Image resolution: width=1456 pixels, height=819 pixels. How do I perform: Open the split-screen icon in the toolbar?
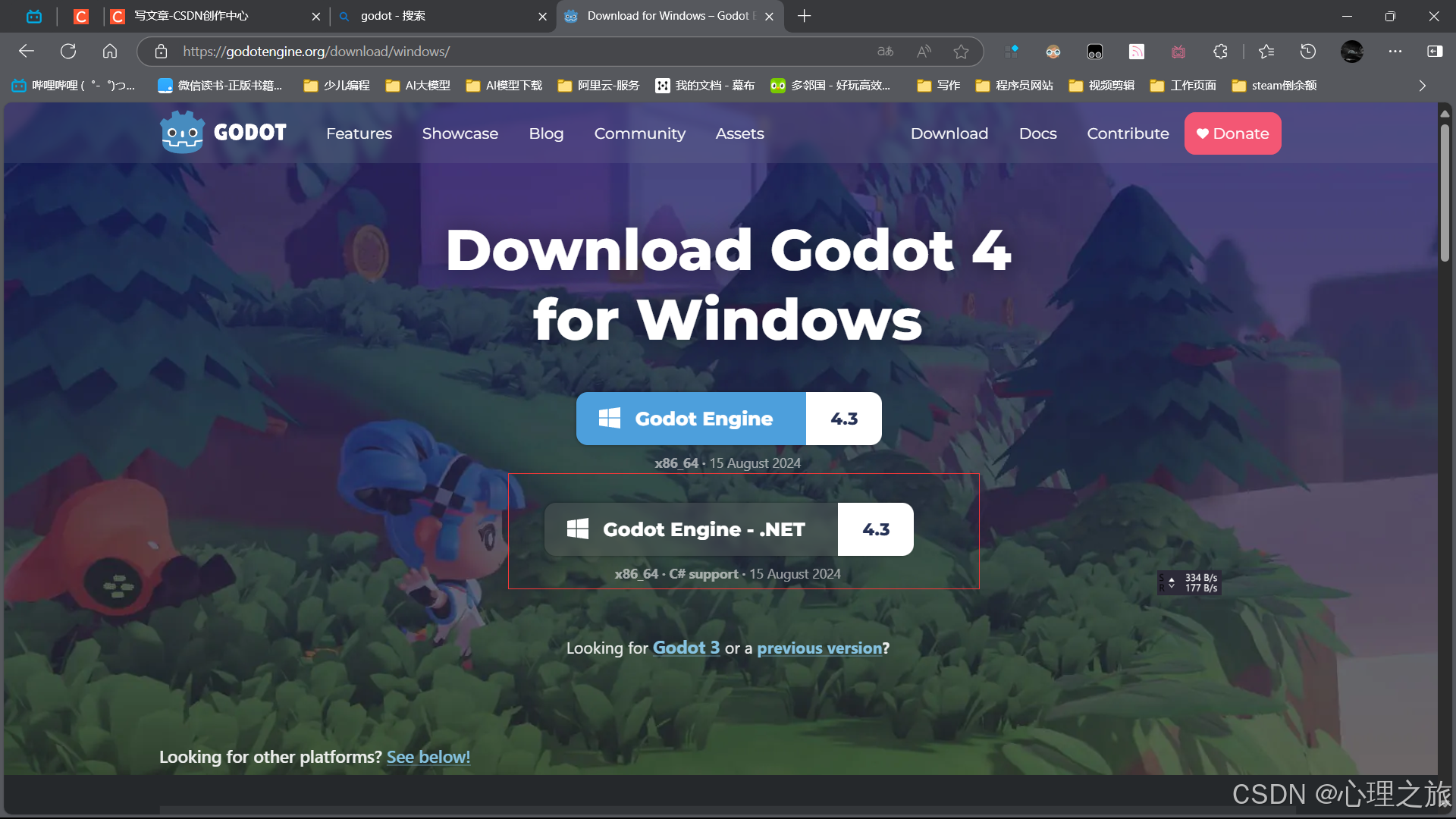tap(1435, 51)
